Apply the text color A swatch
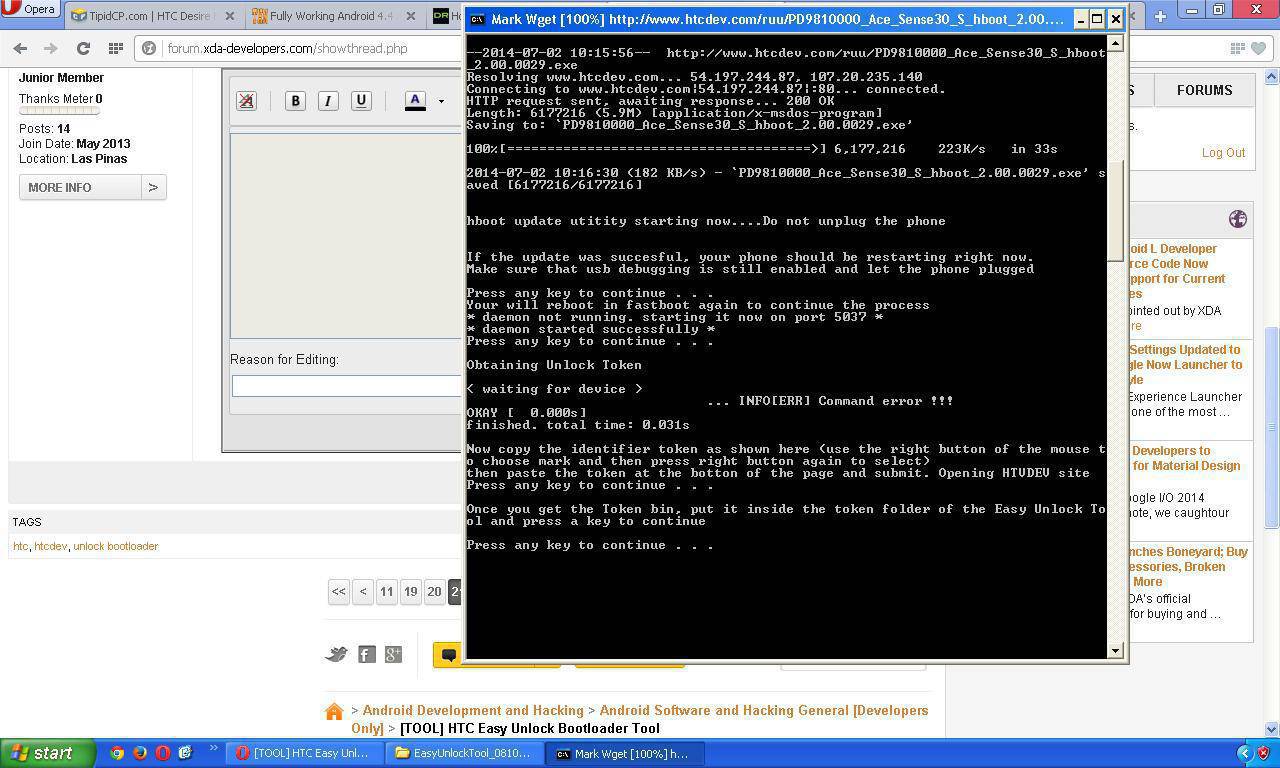 click(415, 100)
